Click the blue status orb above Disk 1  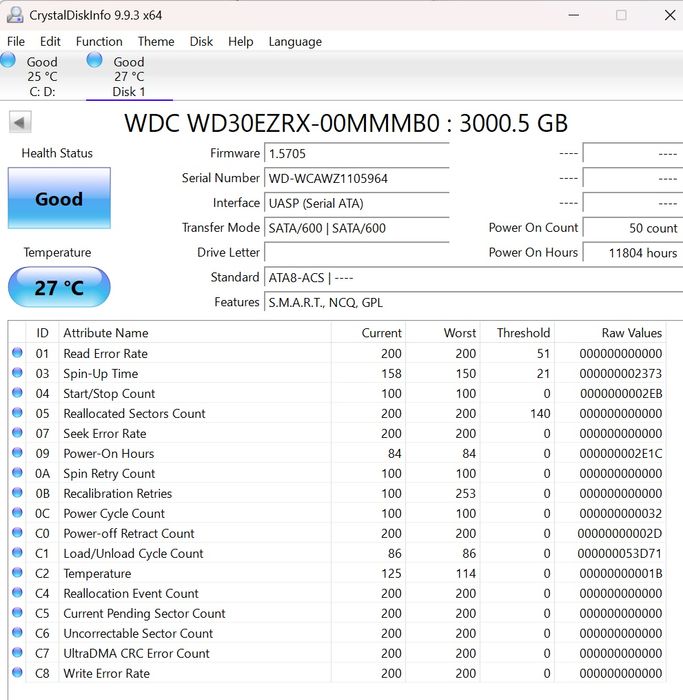(95, 60)
